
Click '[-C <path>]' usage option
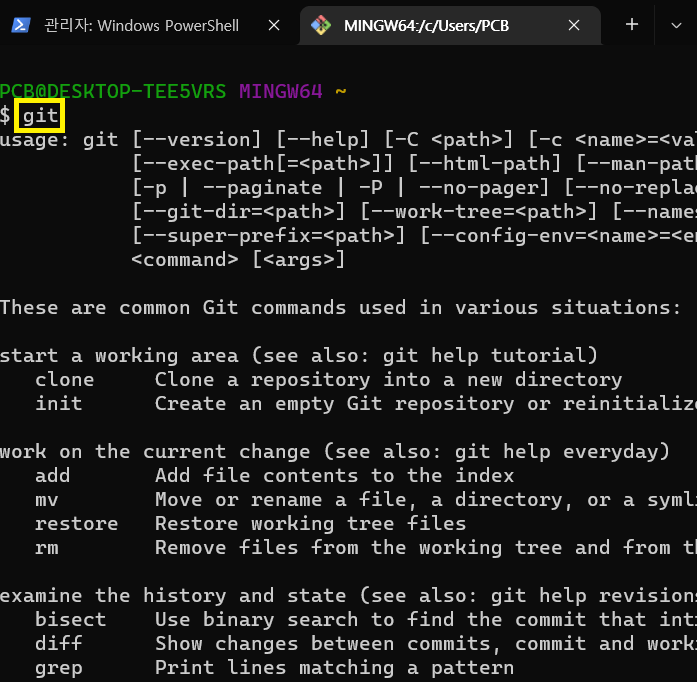pos(449,140)
